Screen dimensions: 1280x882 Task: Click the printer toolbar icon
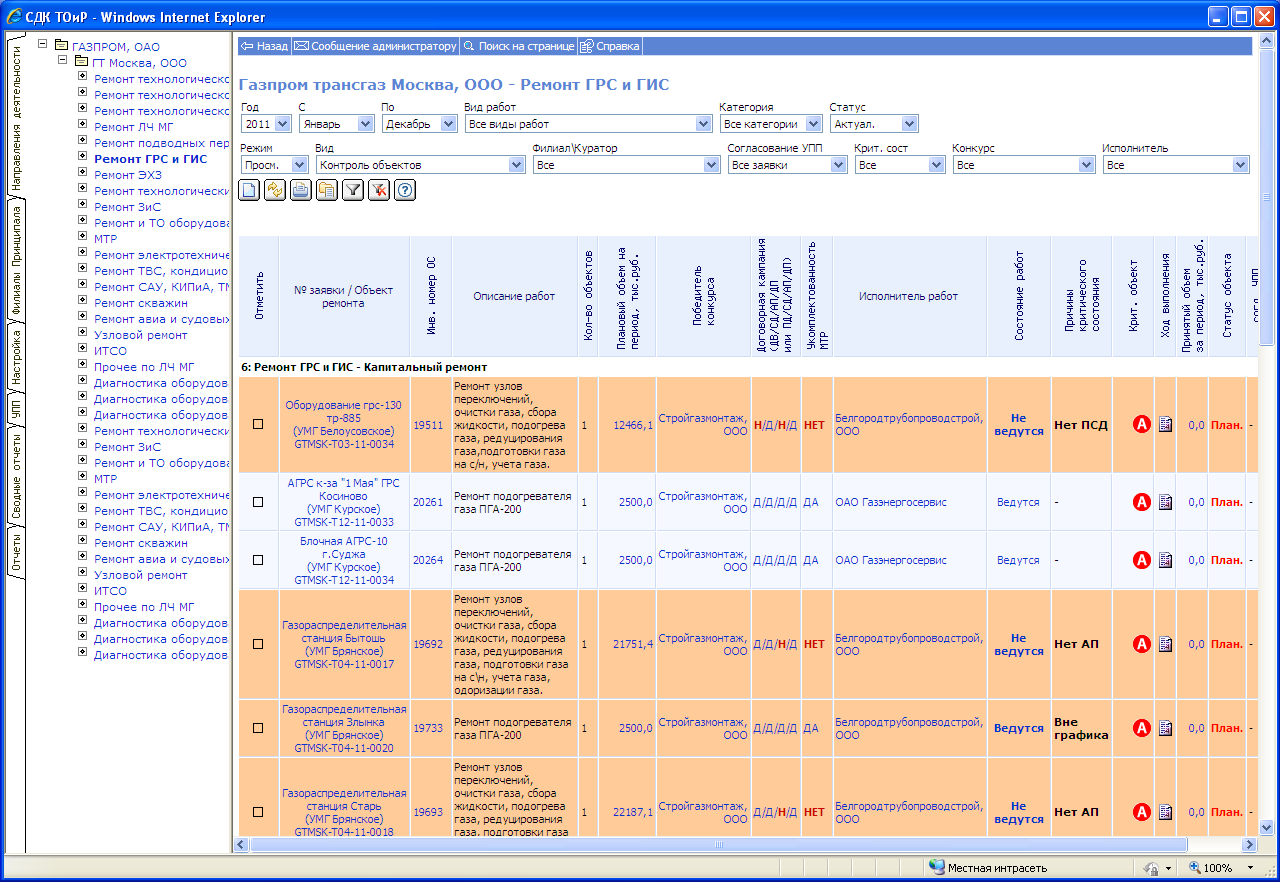coord(301,190)
